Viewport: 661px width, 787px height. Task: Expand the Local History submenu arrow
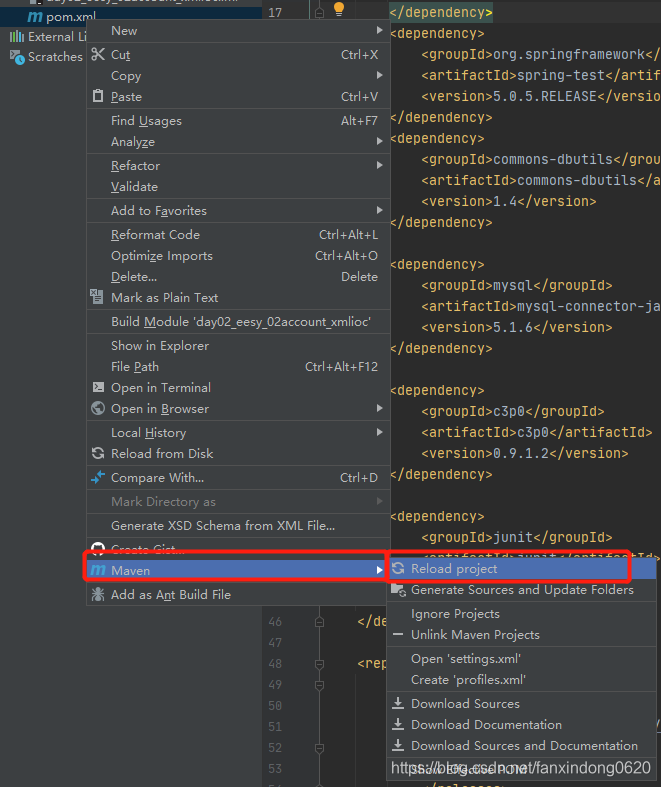click(x=379, y=432)
